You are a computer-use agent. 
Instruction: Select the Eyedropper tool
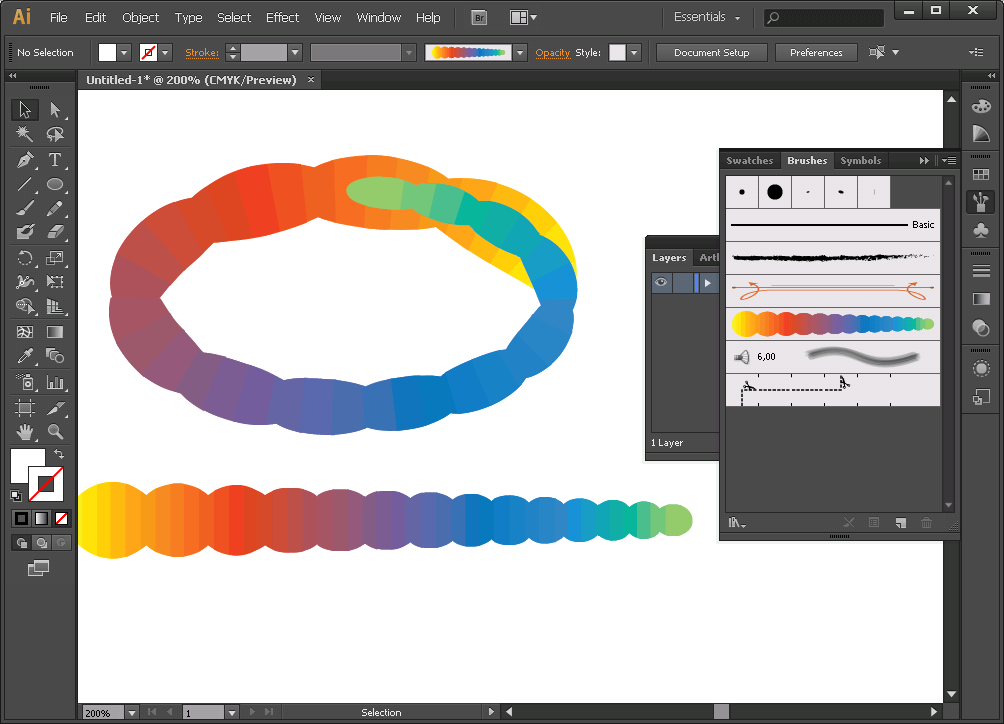[25, 356]
